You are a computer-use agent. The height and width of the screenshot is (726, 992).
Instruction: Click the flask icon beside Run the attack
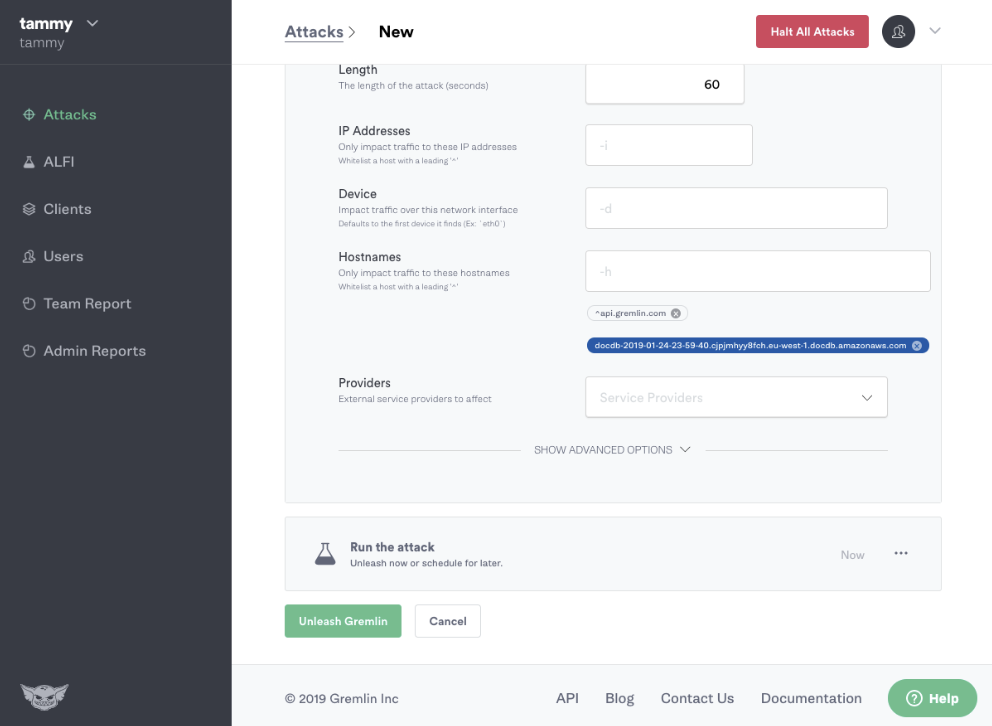tap(325, 554)
